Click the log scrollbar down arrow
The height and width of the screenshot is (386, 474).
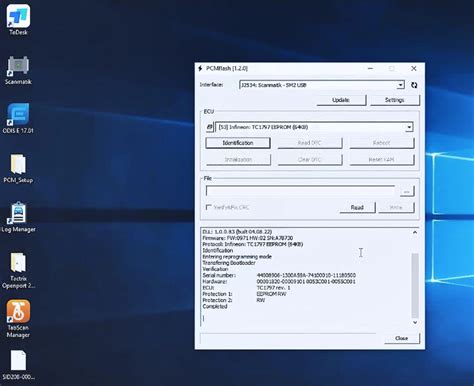click(415, 322)
